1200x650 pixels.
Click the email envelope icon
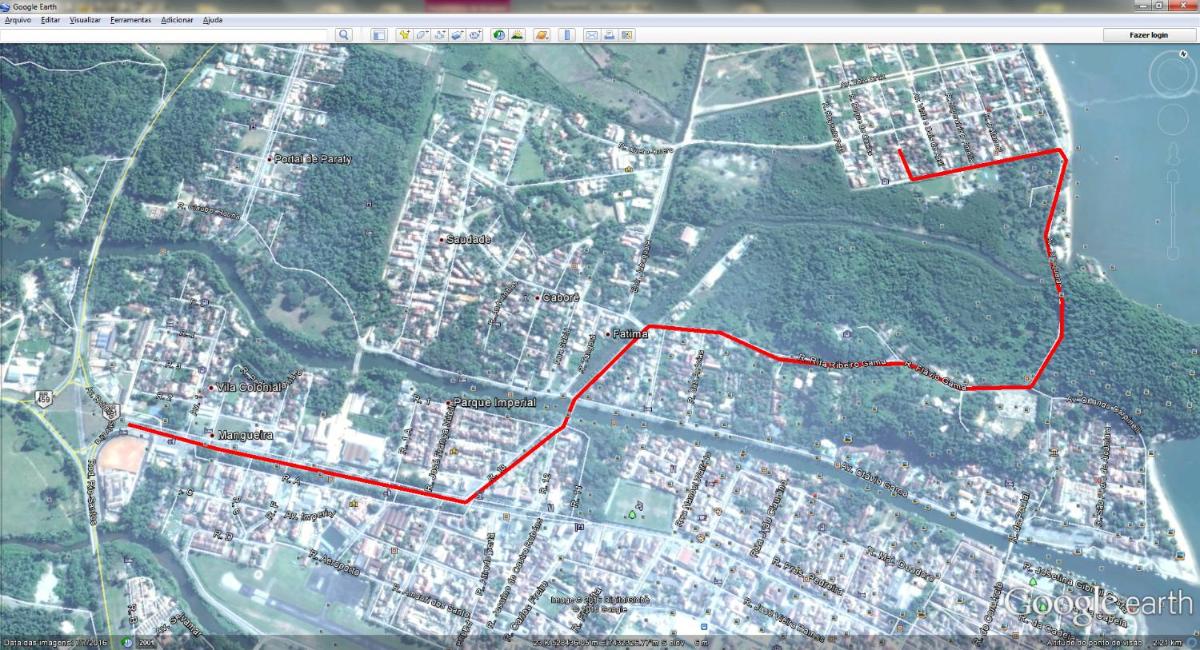(591, 35)
